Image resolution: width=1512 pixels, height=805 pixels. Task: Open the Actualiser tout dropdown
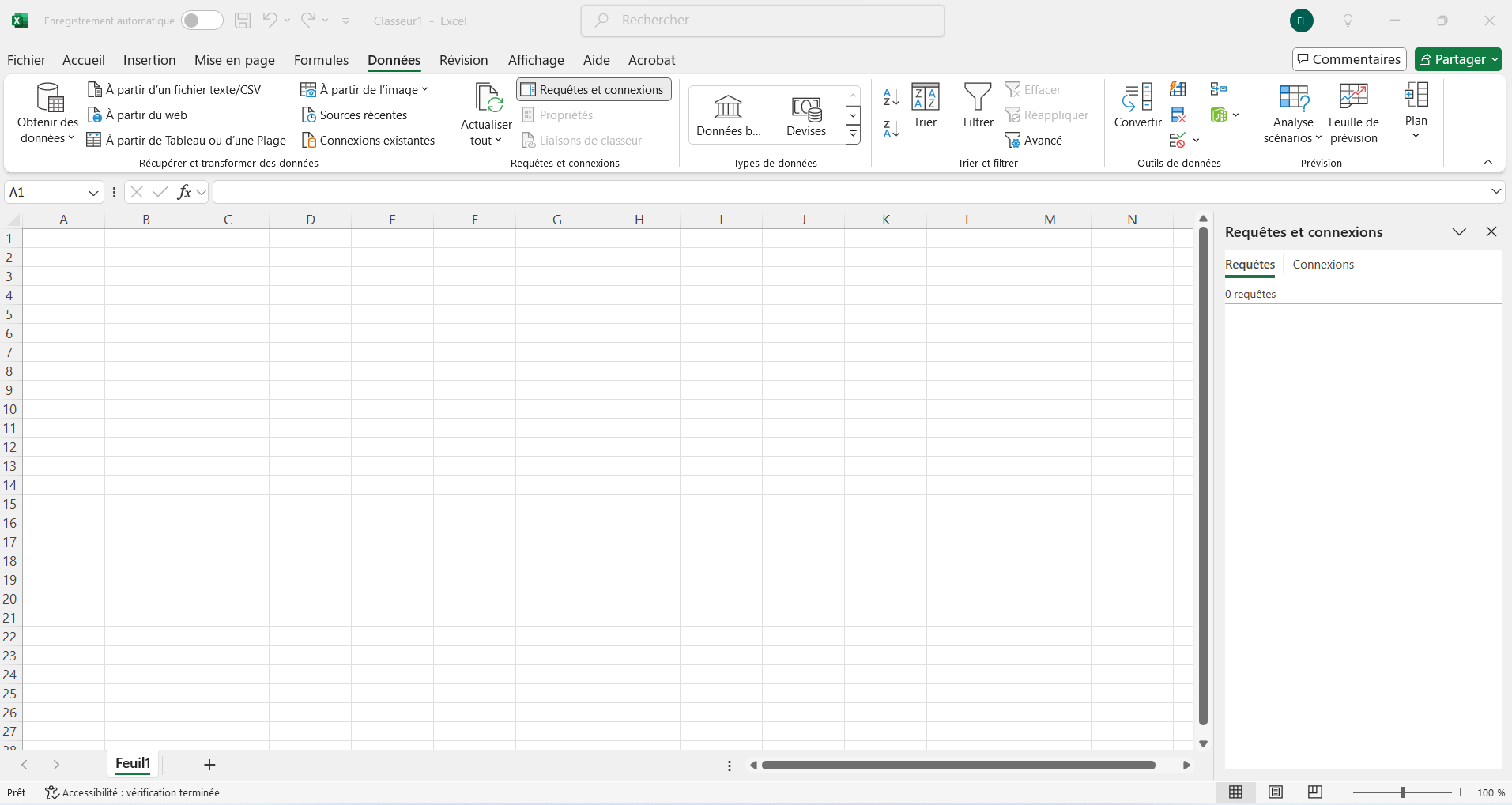[x=486, y=133]
